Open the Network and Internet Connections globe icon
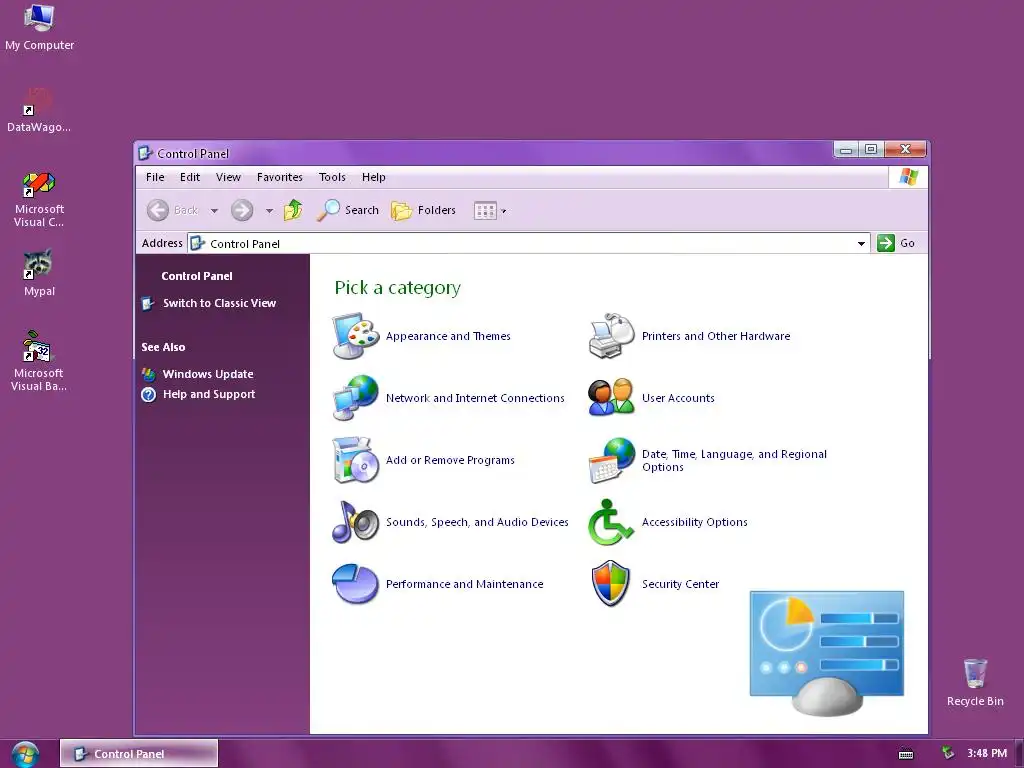 (x=355, y=398)
